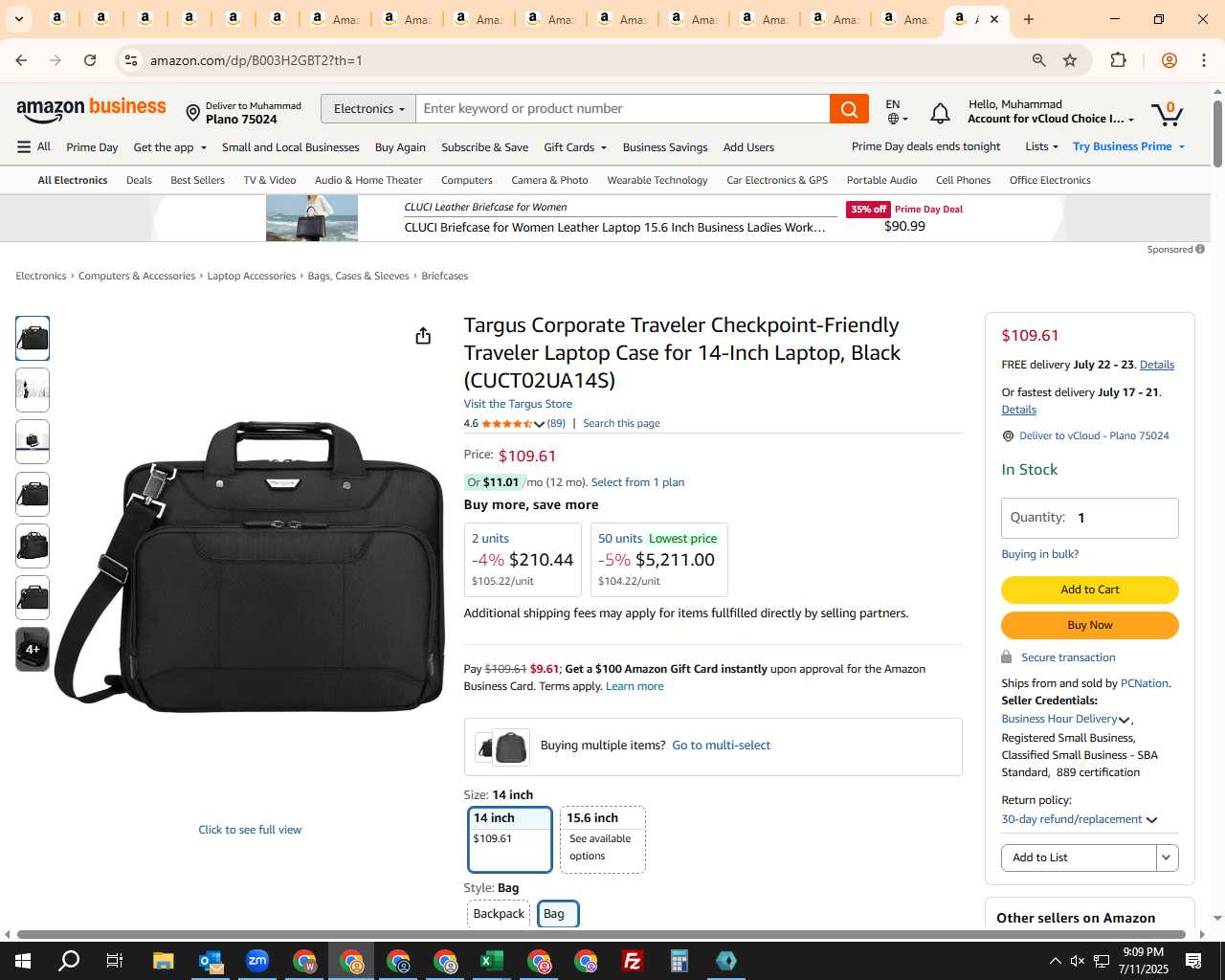Click the orange search magnifier button
This screenshot has width=1225, height=980.
click(x=849, y=109)
